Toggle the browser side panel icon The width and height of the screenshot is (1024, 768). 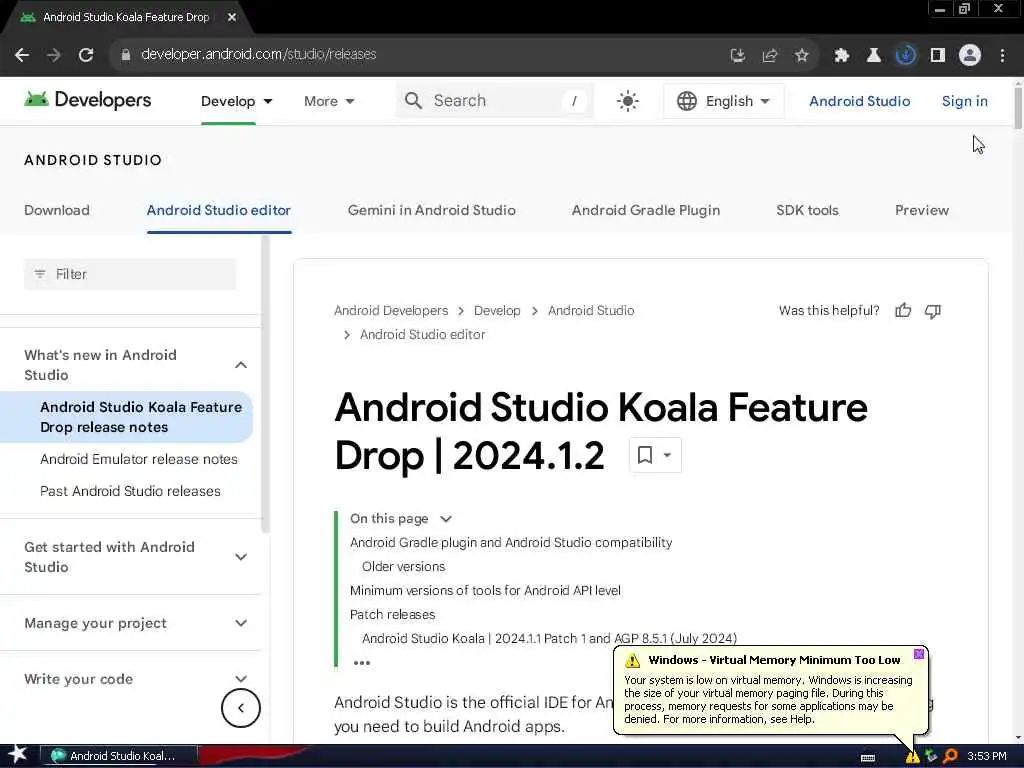click(x=938, y=56)
